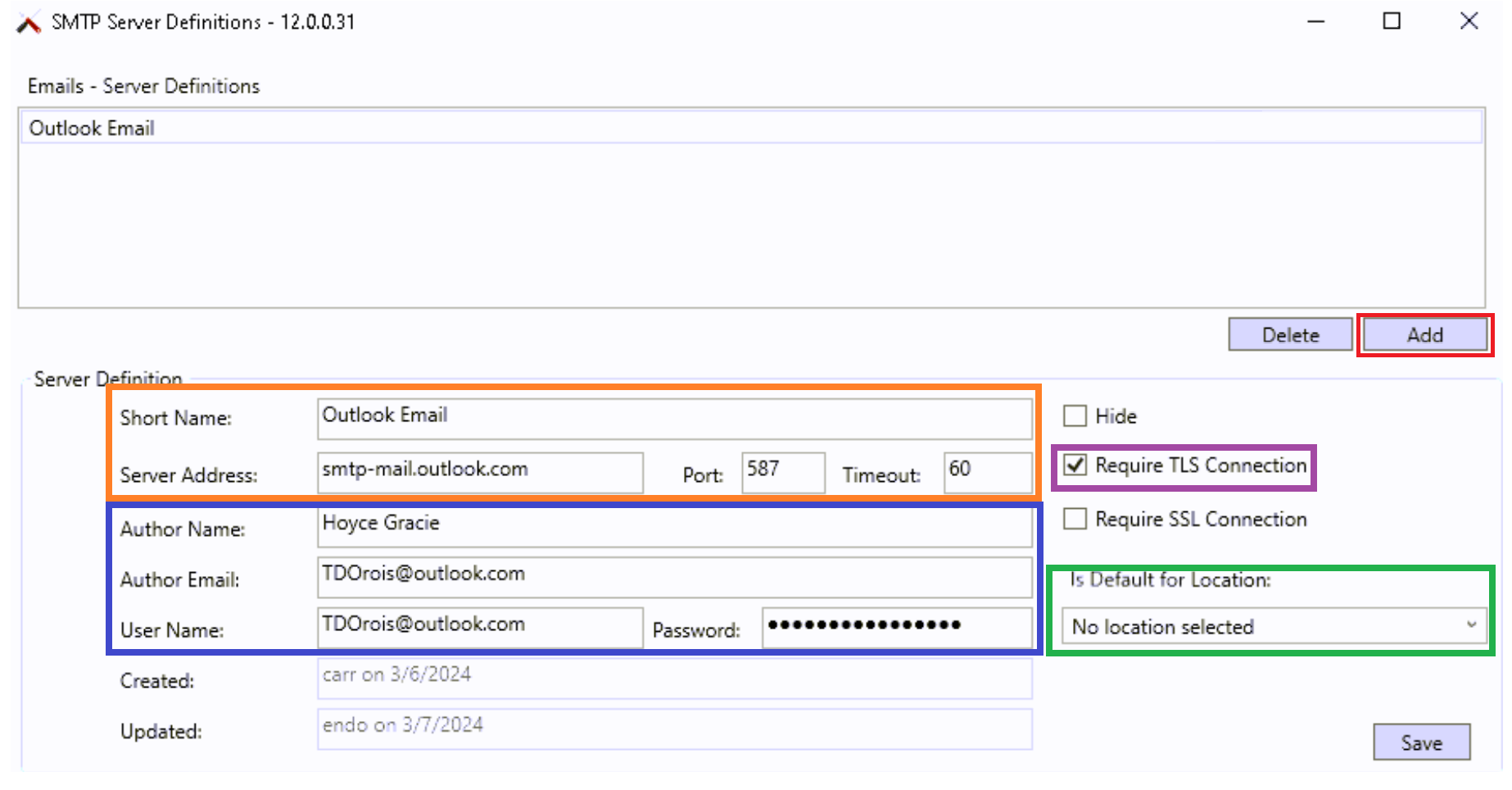
Task: Click the dropdown arrow beside No location selected
Action: [1471, 625]
